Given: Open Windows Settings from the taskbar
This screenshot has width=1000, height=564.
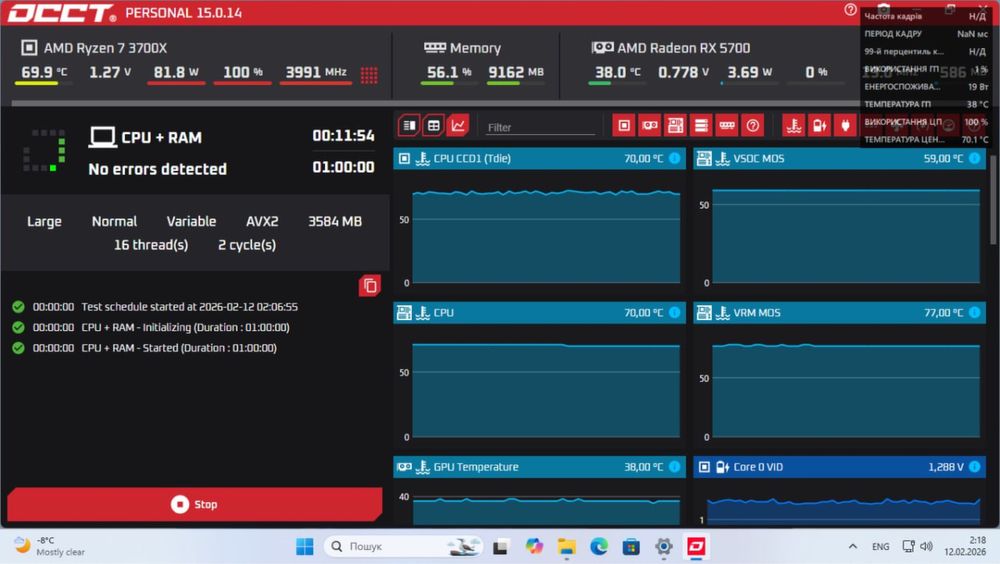Looking at the screenshot, I should click(x=664, y=547).
